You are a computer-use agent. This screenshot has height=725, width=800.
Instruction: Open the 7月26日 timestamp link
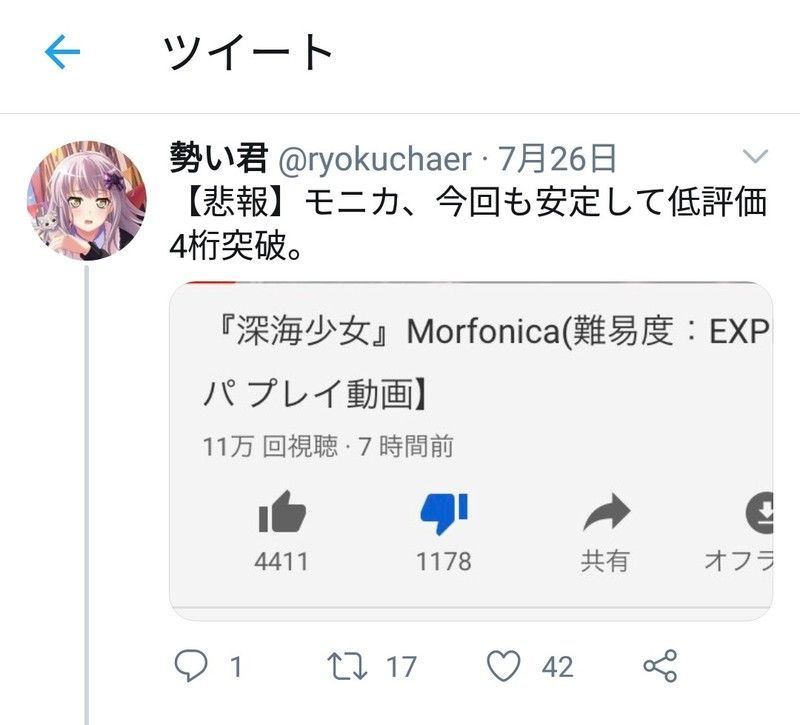(x=557, y=158)
